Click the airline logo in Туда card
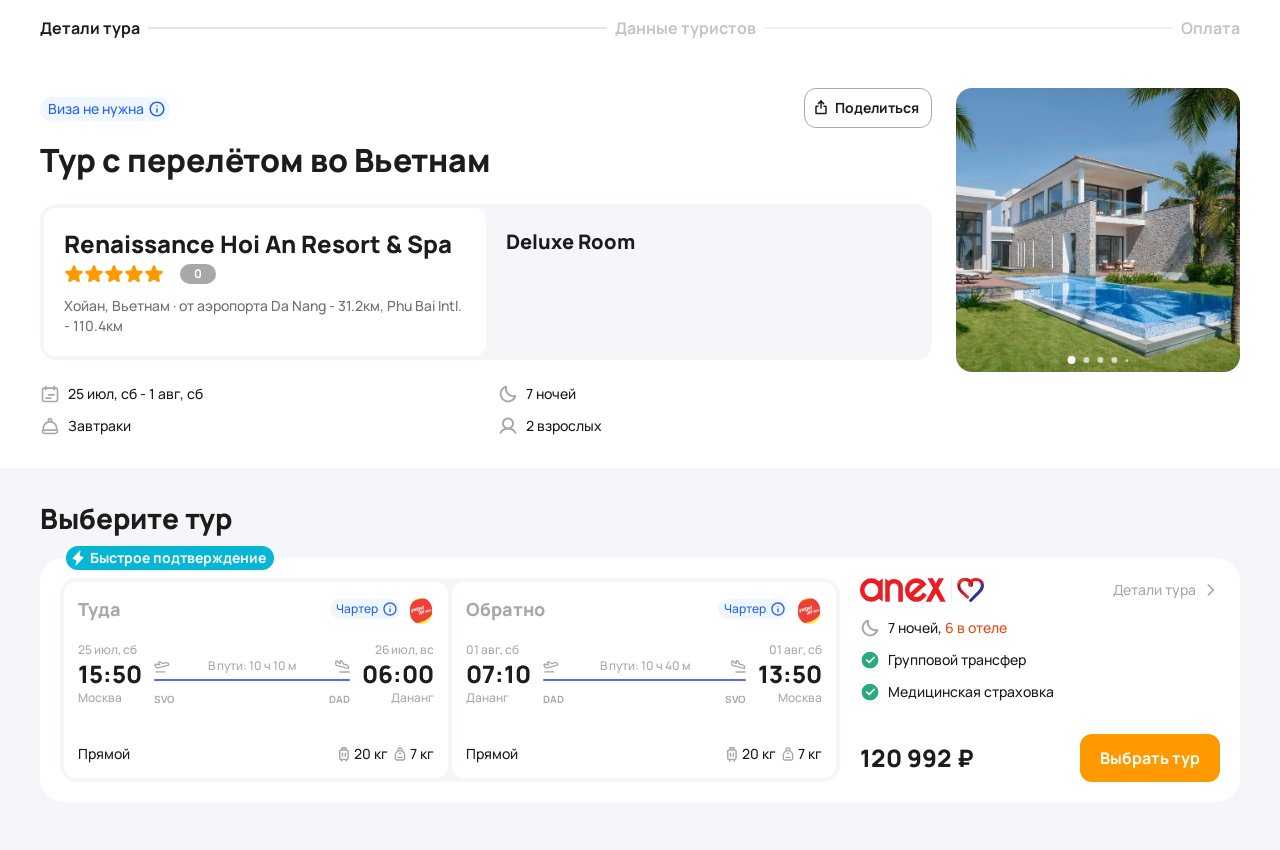 click(421, 610)
